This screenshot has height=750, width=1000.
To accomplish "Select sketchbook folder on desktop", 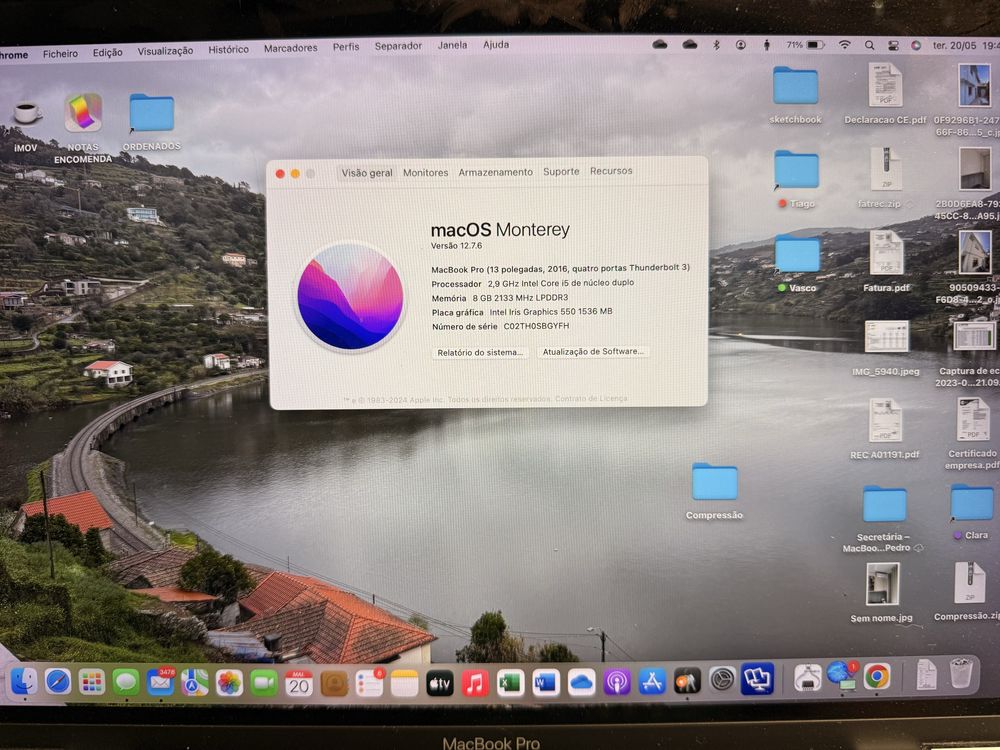I will click(795, 94).
